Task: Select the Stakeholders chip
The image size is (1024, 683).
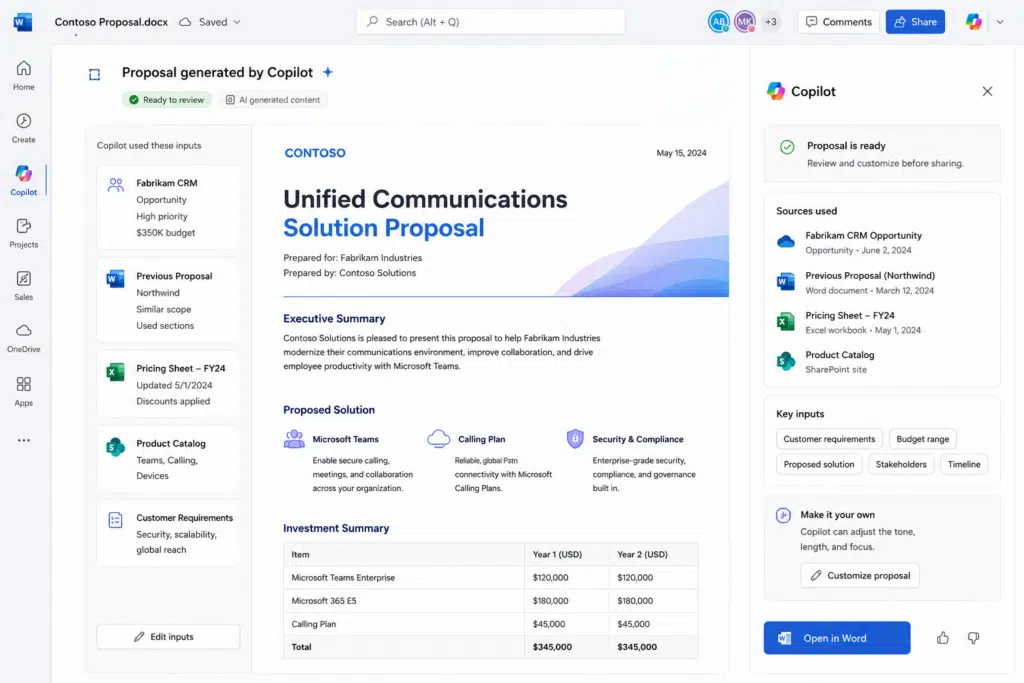Action: [x=901, y=464]
